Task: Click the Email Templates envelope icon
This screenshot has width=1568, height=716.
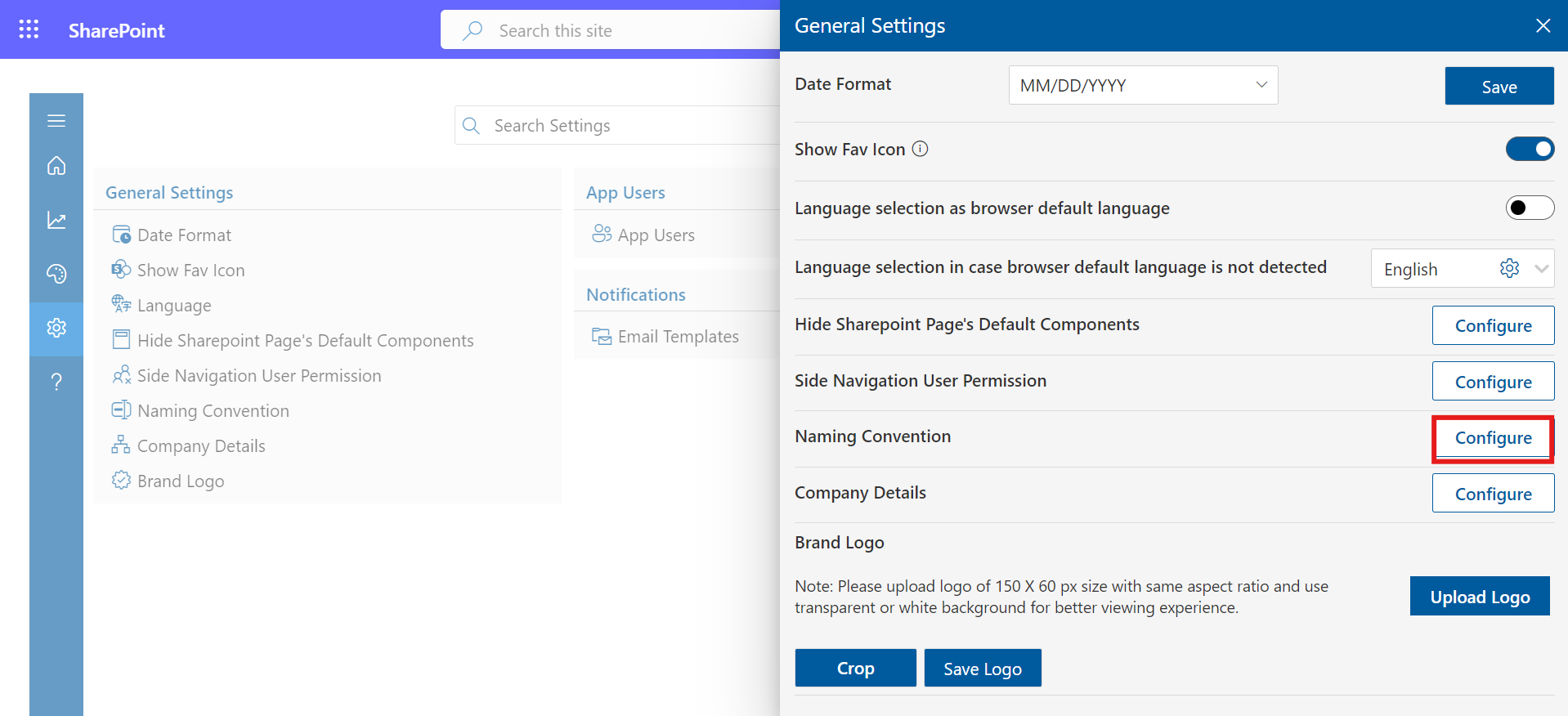Action: click(602, 336)
